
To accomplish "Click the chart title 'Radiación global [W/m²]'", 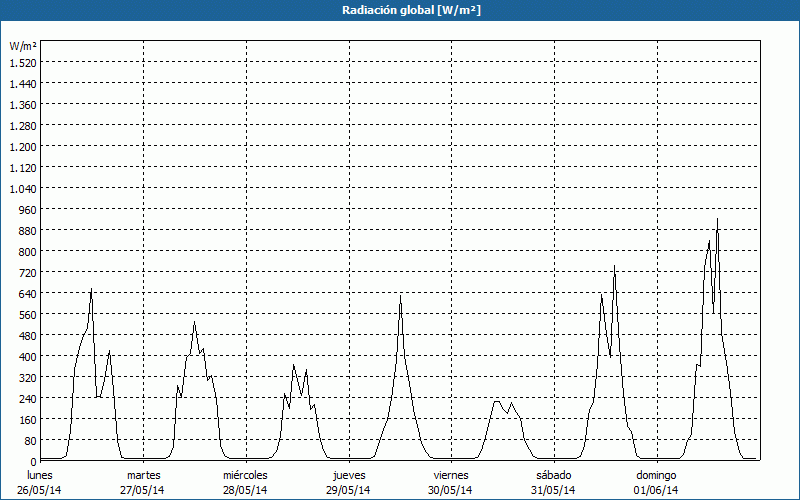I will 399,10.
